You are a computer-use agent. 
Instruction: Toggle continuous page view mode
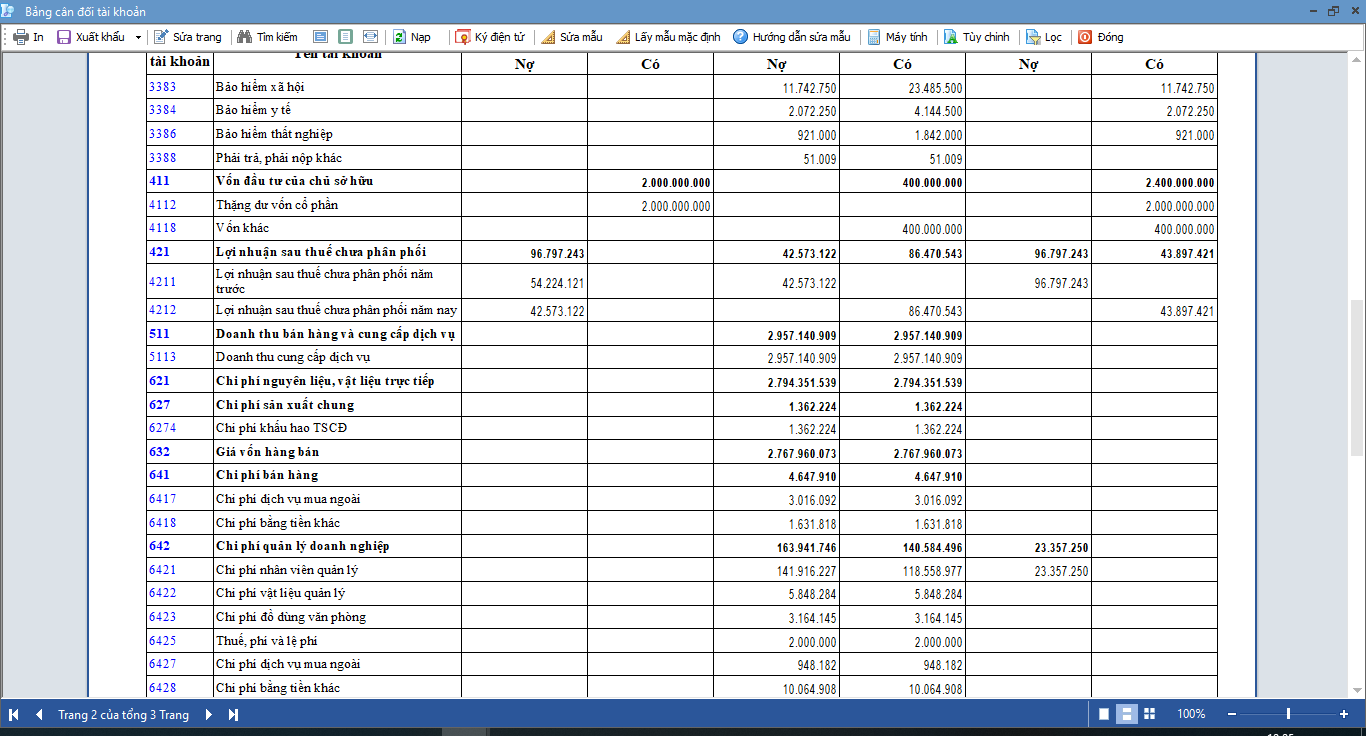[x=1126, y=714]
